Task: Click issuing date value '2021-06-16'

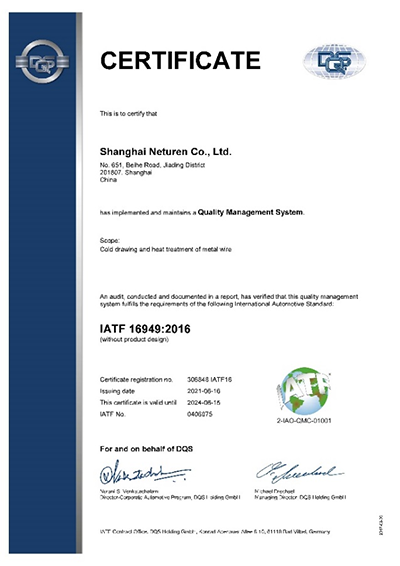Action: click(204, 391)
